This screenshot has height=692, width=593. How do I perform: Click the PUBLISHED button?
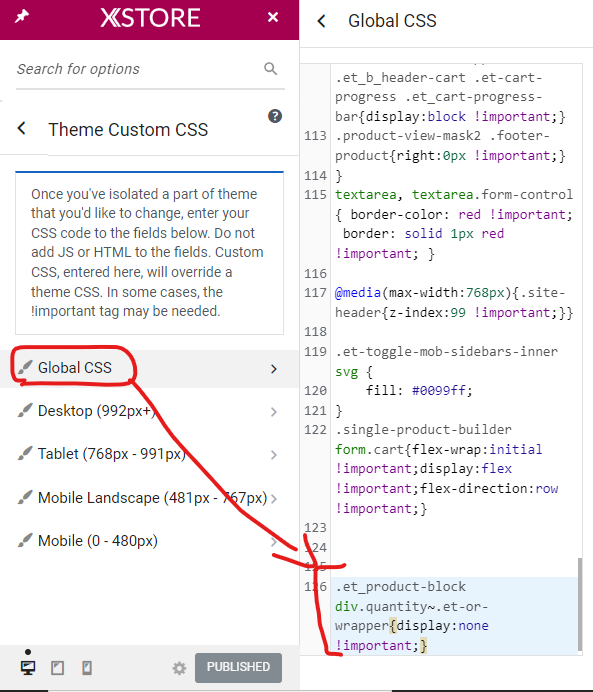pyautogui.click(x=238, y=667)
